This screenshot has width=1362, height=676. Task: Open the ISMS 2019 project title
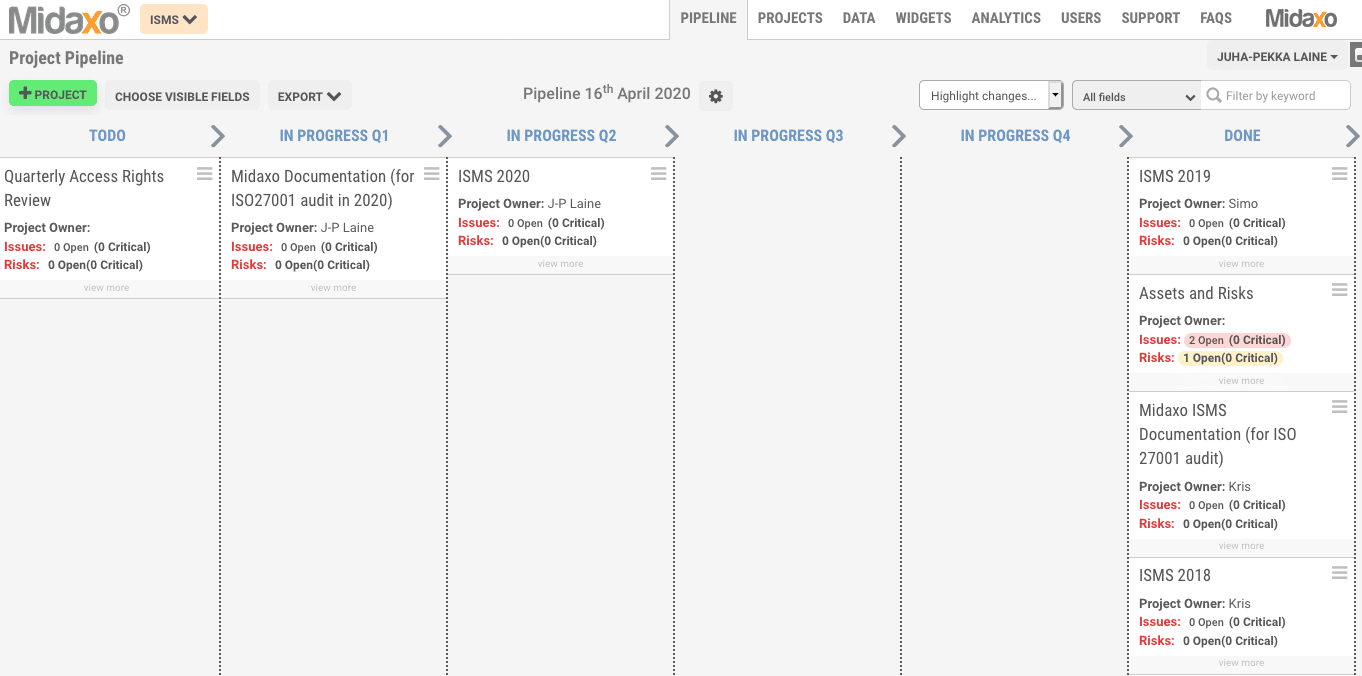coord(1175,176)
